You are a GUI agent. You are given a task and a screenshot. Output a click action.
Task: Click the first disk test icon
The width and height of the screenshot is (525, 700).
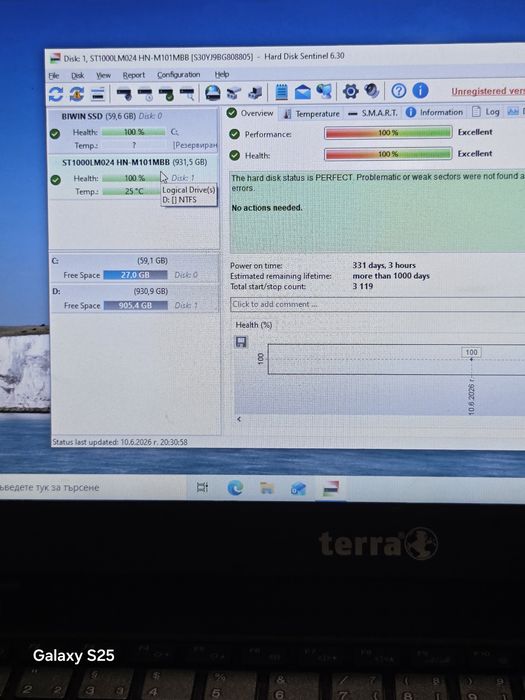pyautogui.click(x=124, y=94)
